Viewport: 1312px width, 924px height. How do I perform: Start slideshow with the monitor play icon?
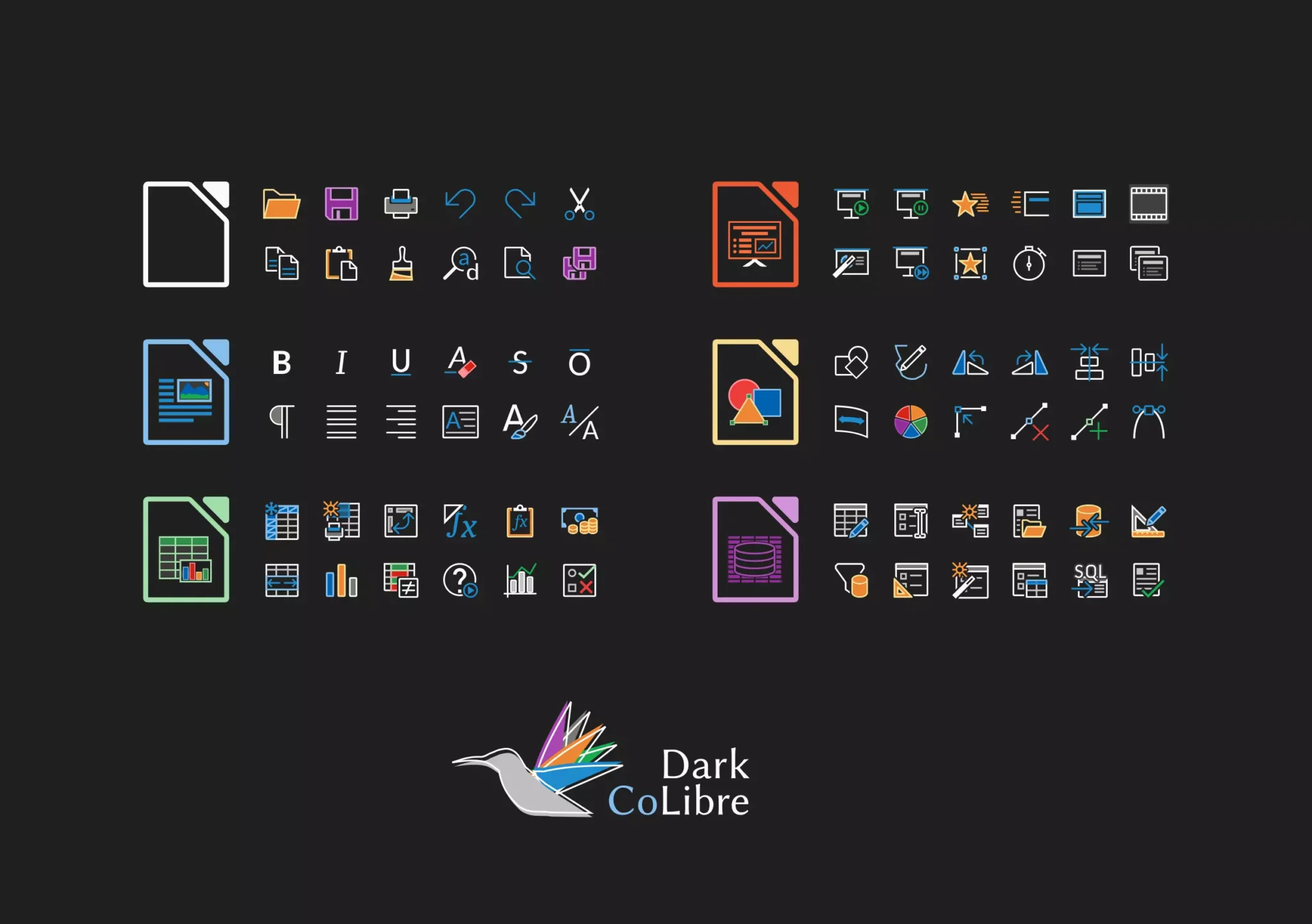[x=852, y=204]
